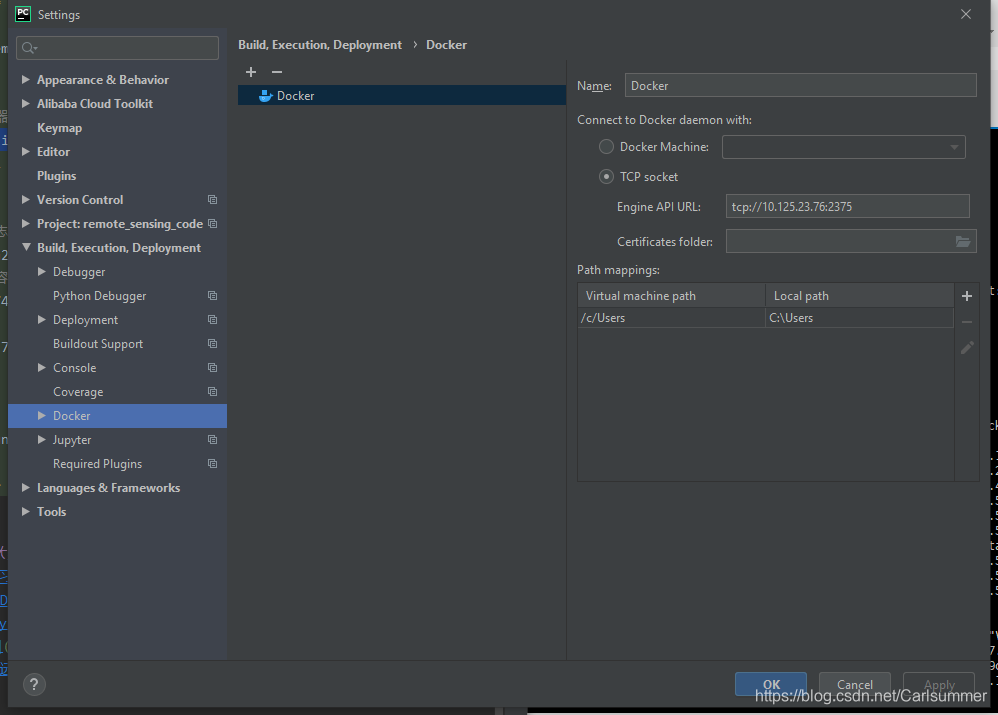Image resolution: width=998 pixels, height=715 pixels.
Task: Click the search magnifier icon in settings
Action: coord(29,48)
